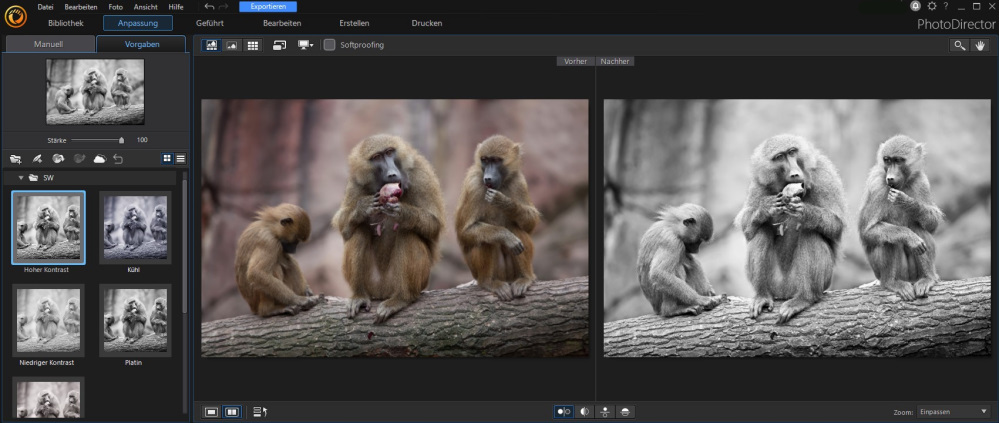Switch to thumbnail grid browser view
999x423 pixels.
pos(253,45)
